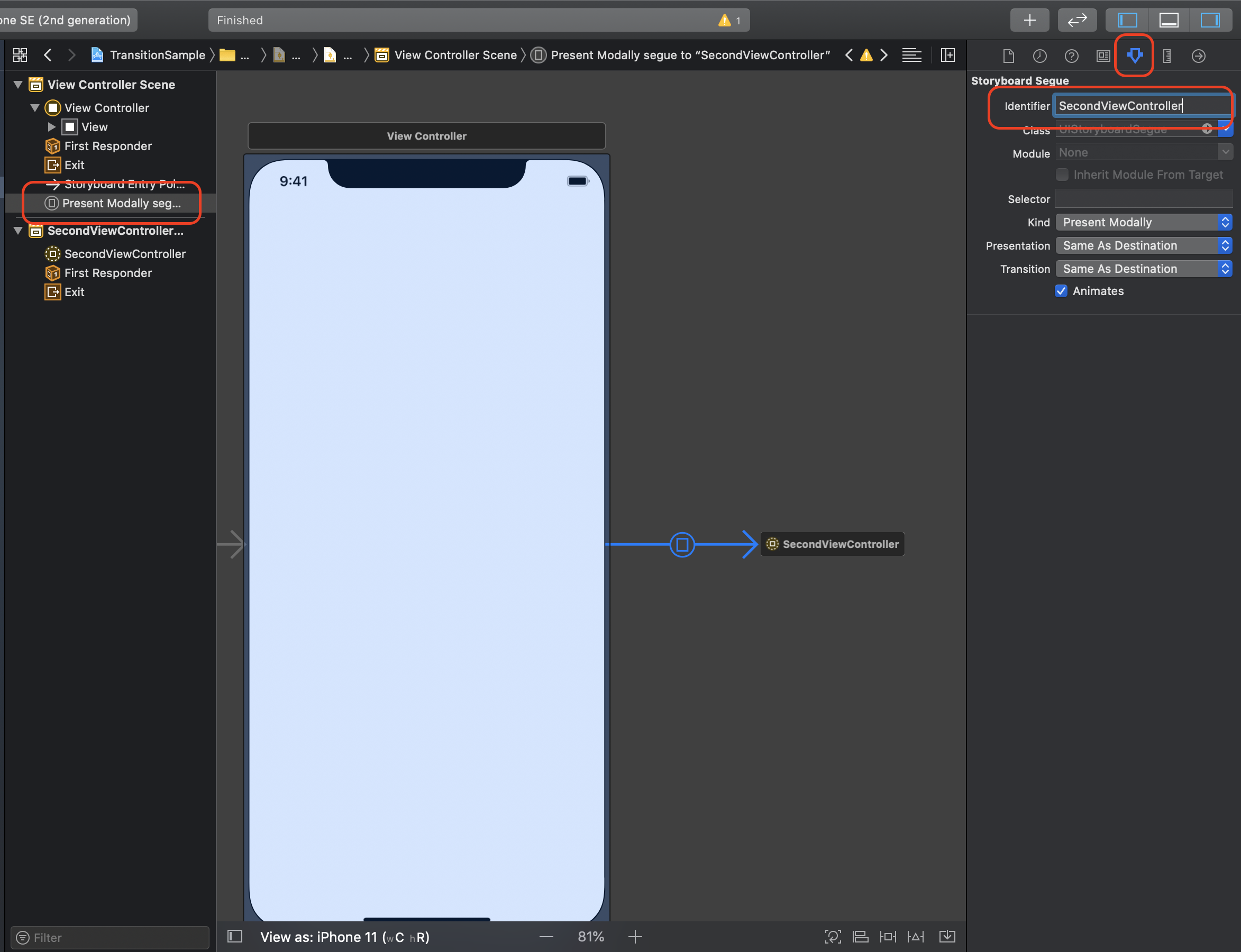This screenshot has height=952, width=1241.
Task: Click the 81% zoom level
Action: [590, 937]
